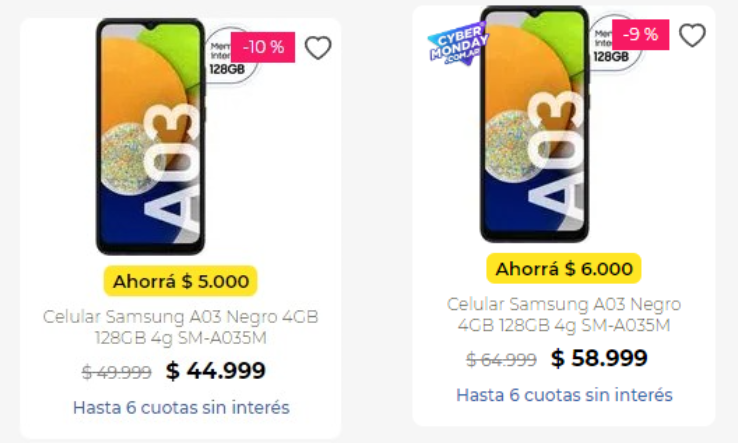Open the left Samsung A03 phone image
This screenshot has height=443, width=738.
(150, 137)
